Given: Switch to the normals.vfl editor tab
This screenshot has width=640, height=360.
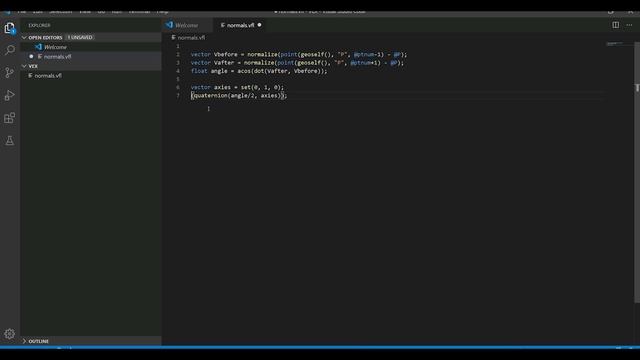Looking at the screenshot, I should coord(240,25).
